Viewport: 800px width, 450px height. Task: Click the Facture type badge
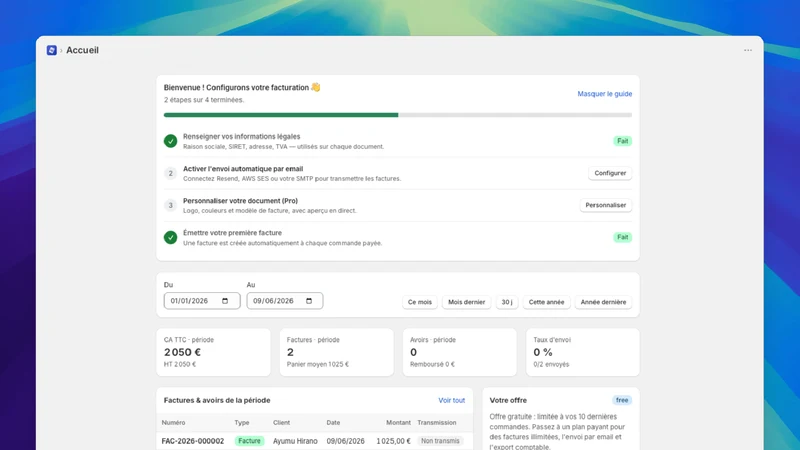point(249,441)
